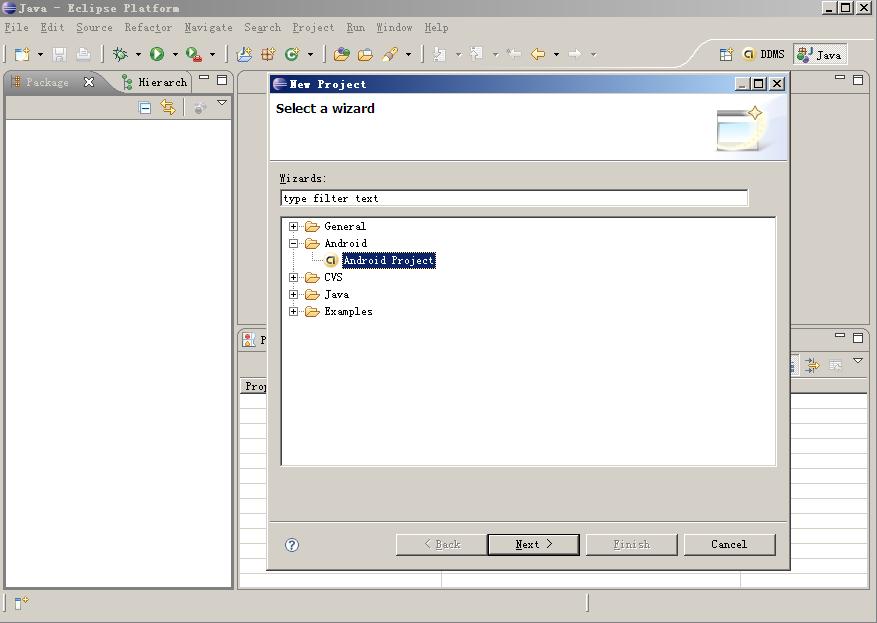The height and width of the screenshot is (623, 877).
Task: Open the Refactor menu
Action: click(x=148, y=27)
